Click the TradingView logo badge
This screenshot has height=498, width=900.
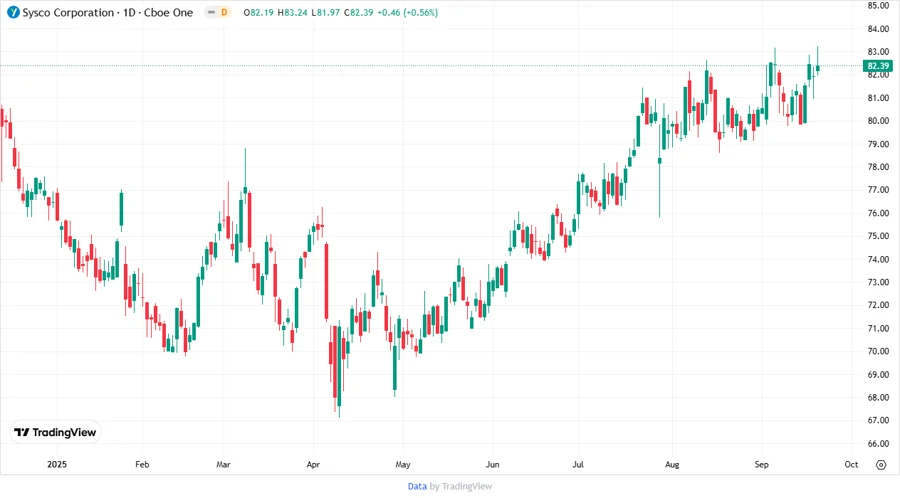(56, 433)
